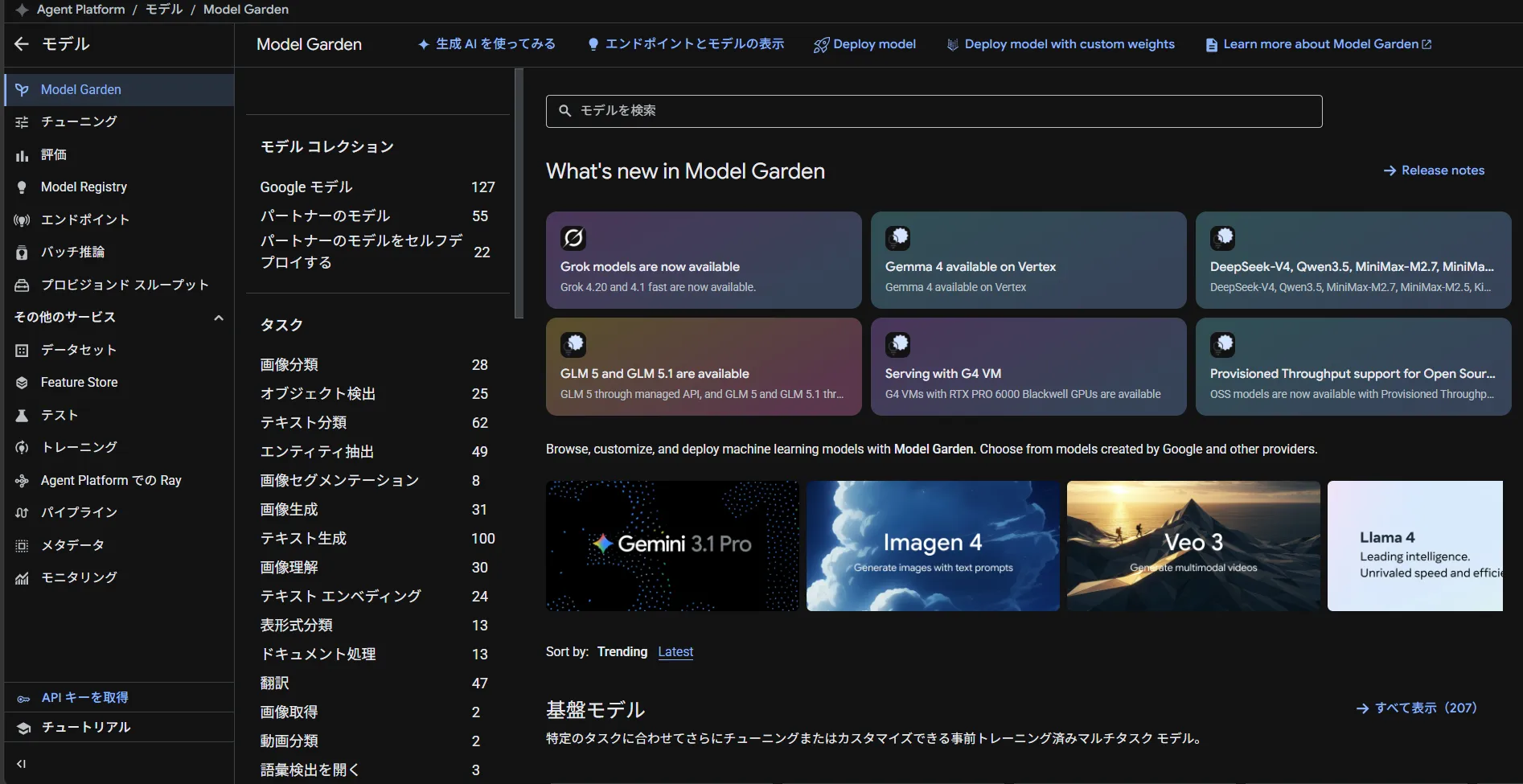Open Learn more about Model Garden link
1523x784 pixels.
[x=1319, y=44]
